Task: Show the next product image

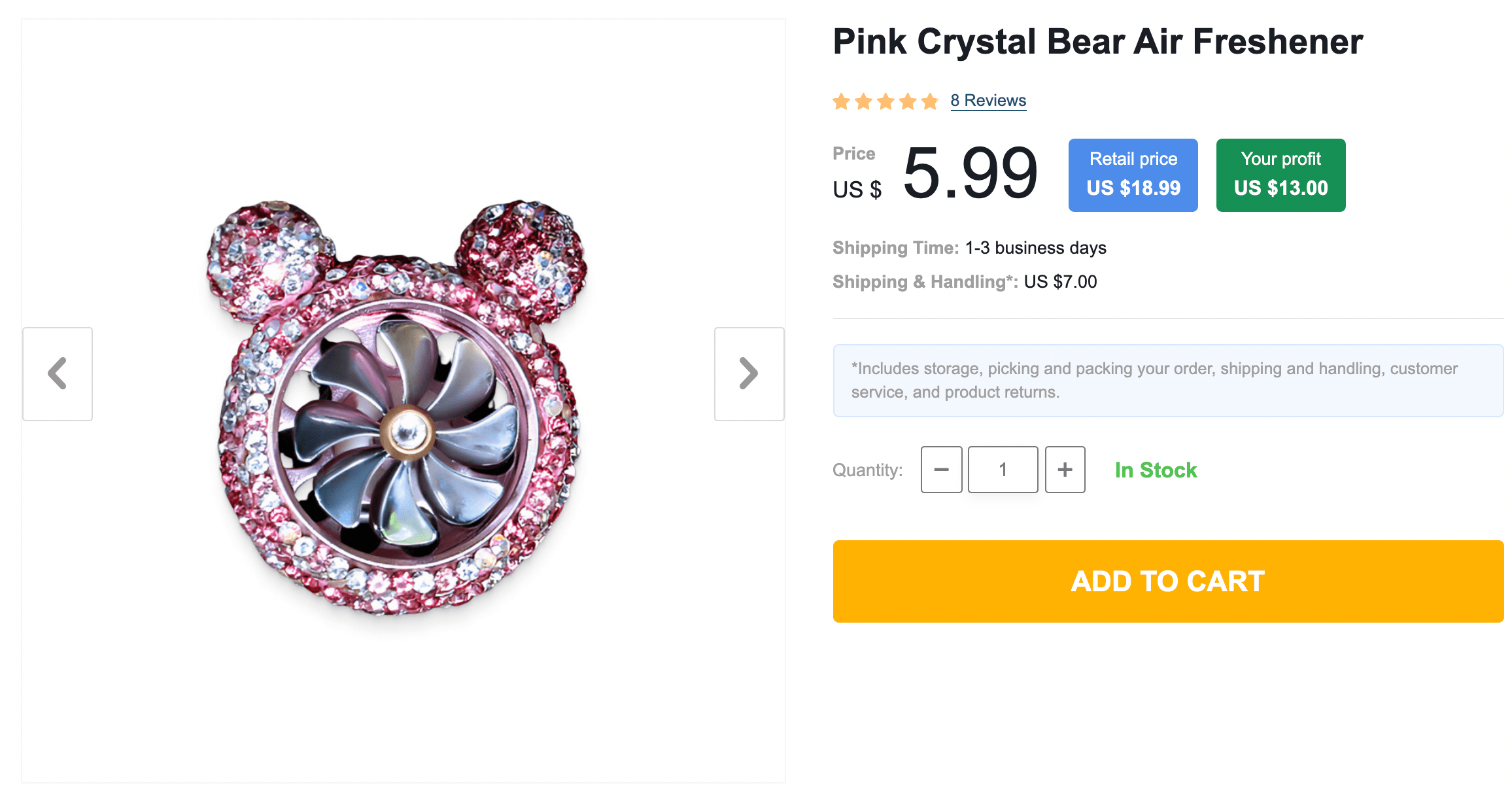Action: [x=749, y=373]
